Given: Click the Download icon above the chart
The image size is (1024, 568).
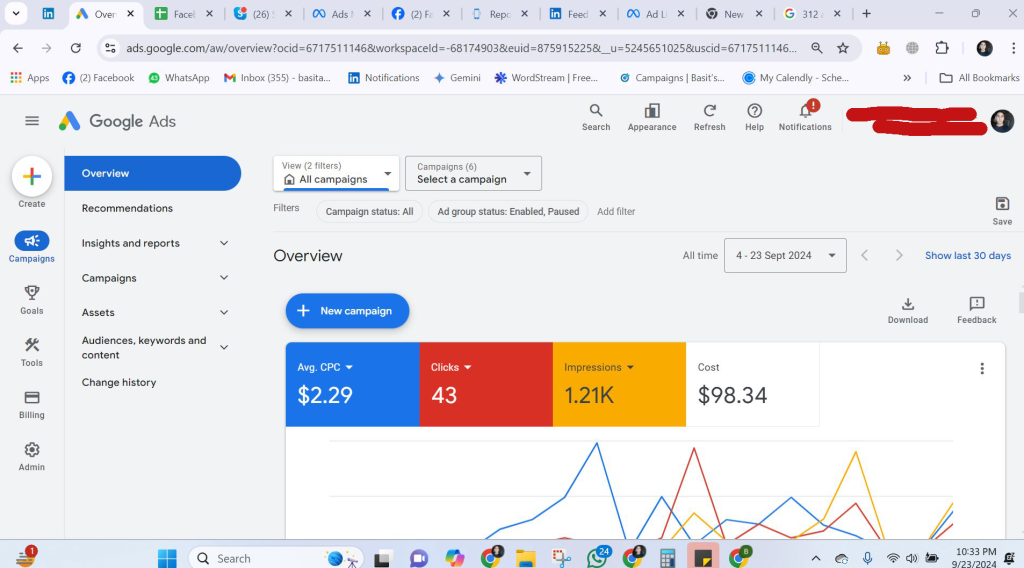Looking at the screenshot, I should click(x=908, y=305).
